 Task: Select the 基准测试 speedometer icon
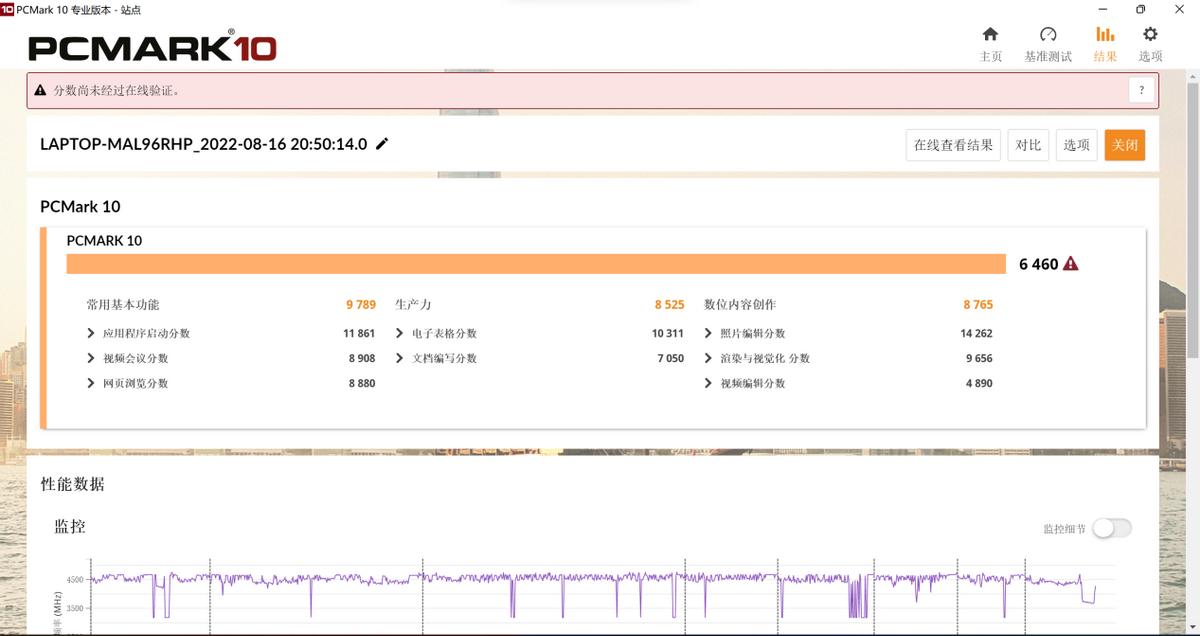click(x=1047, y=34)
